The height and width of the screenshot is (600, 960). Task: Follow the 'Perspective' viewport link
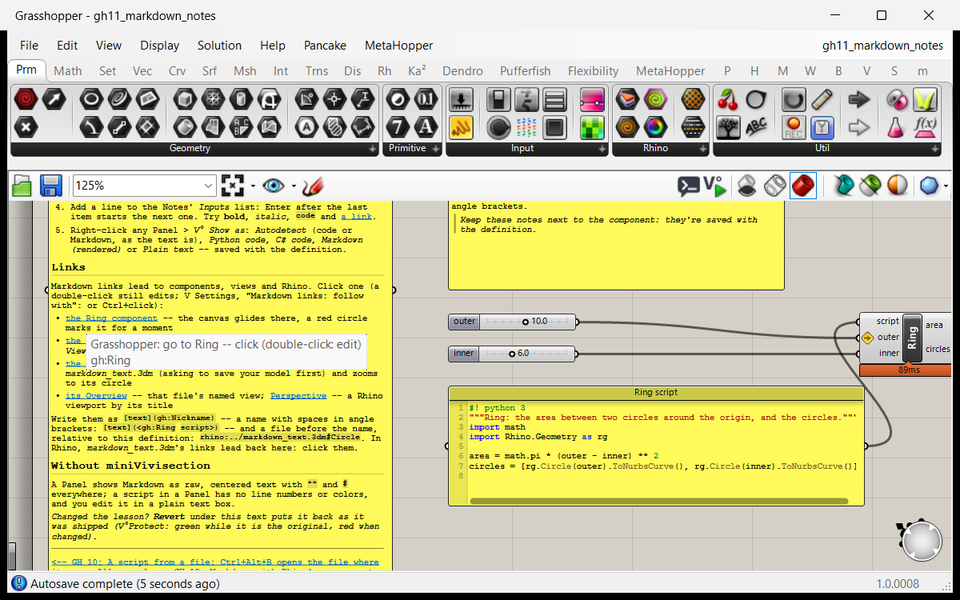pos(298,396)
